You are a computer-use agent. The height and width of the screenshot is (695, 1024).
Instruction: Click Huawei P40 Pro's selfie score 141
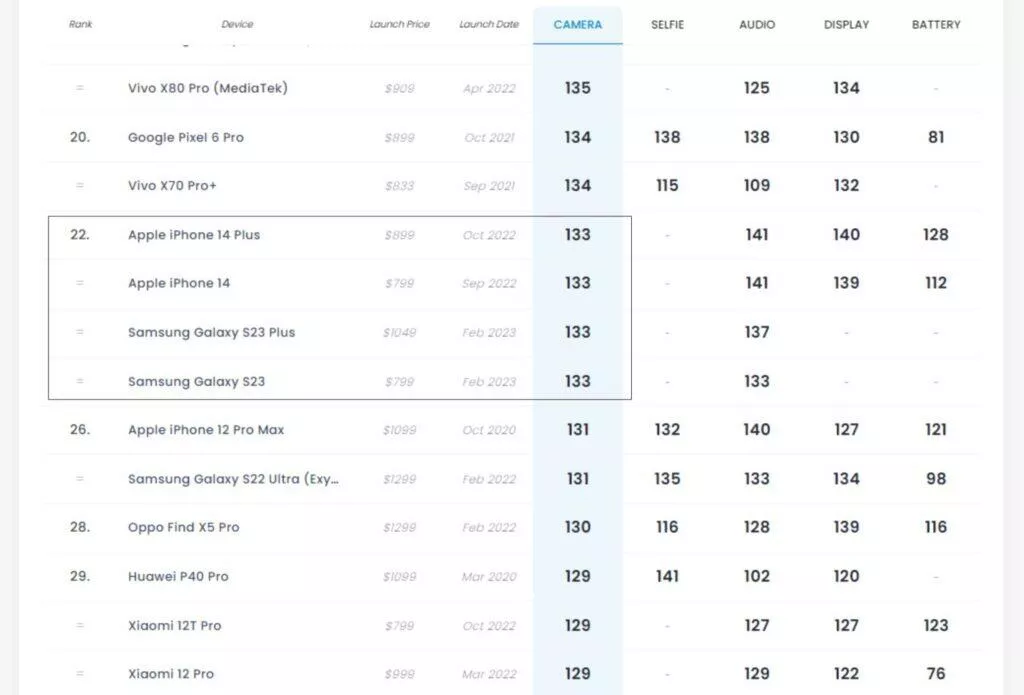tap(667, 576)
